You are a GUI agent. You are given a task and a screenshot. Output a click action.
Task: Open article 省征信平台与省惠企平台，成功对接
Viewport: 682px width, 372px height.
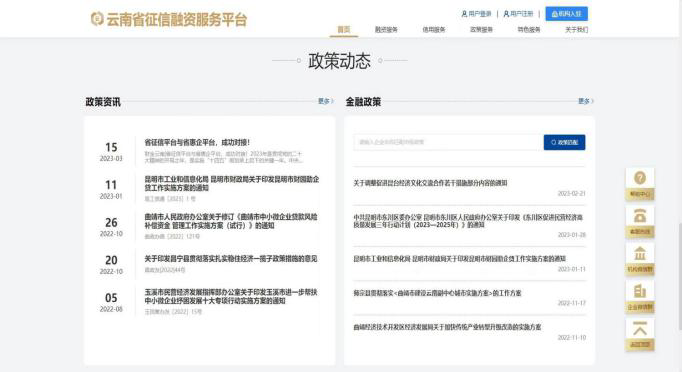point(197,142)
